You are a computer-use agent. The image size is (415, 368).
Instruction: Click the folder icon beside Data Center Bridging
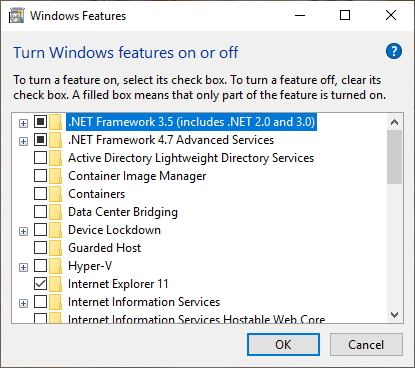click(55, 212)
